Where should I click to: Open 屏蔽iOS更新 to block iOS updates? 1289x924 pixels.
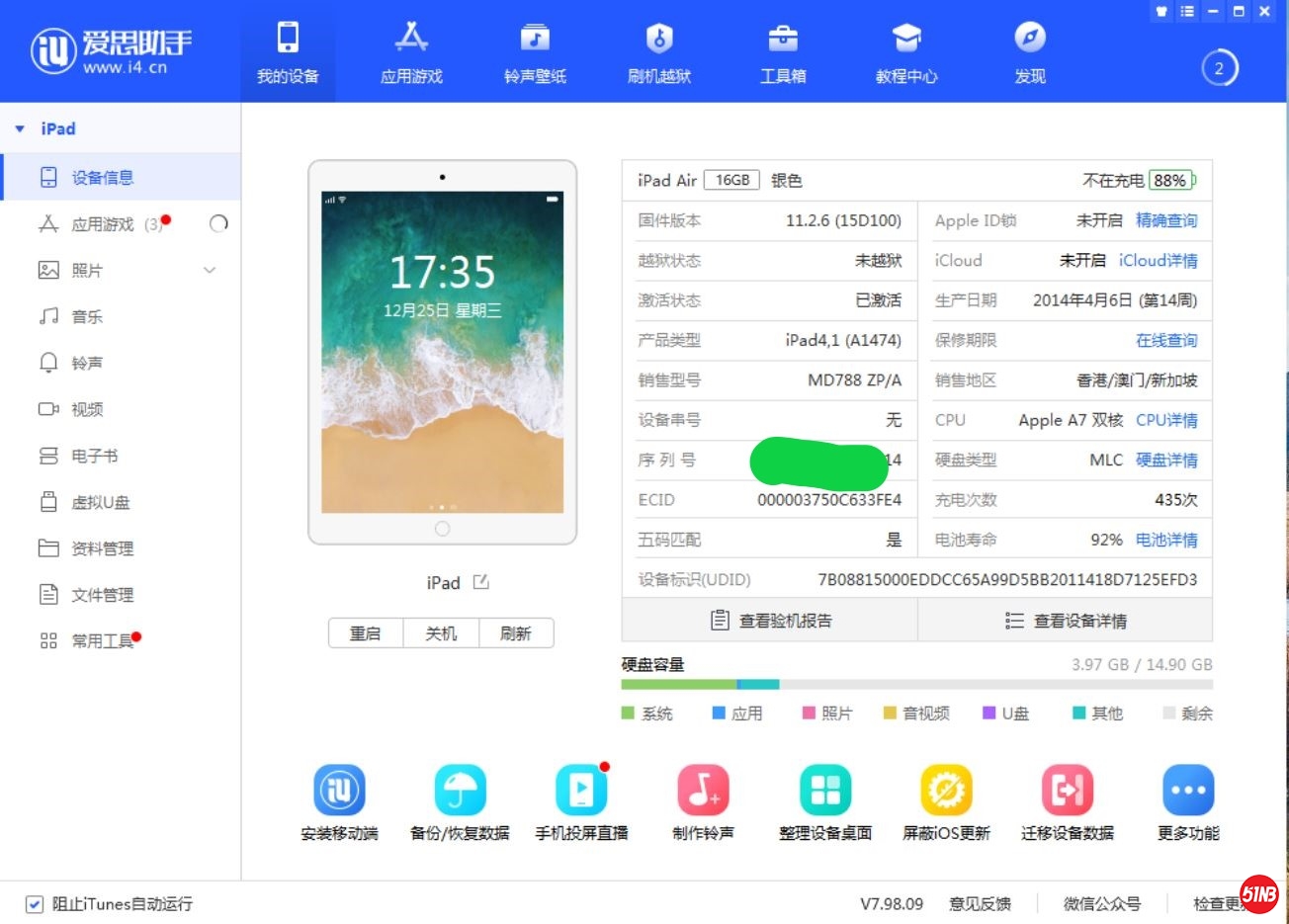[x=946, y=800]
